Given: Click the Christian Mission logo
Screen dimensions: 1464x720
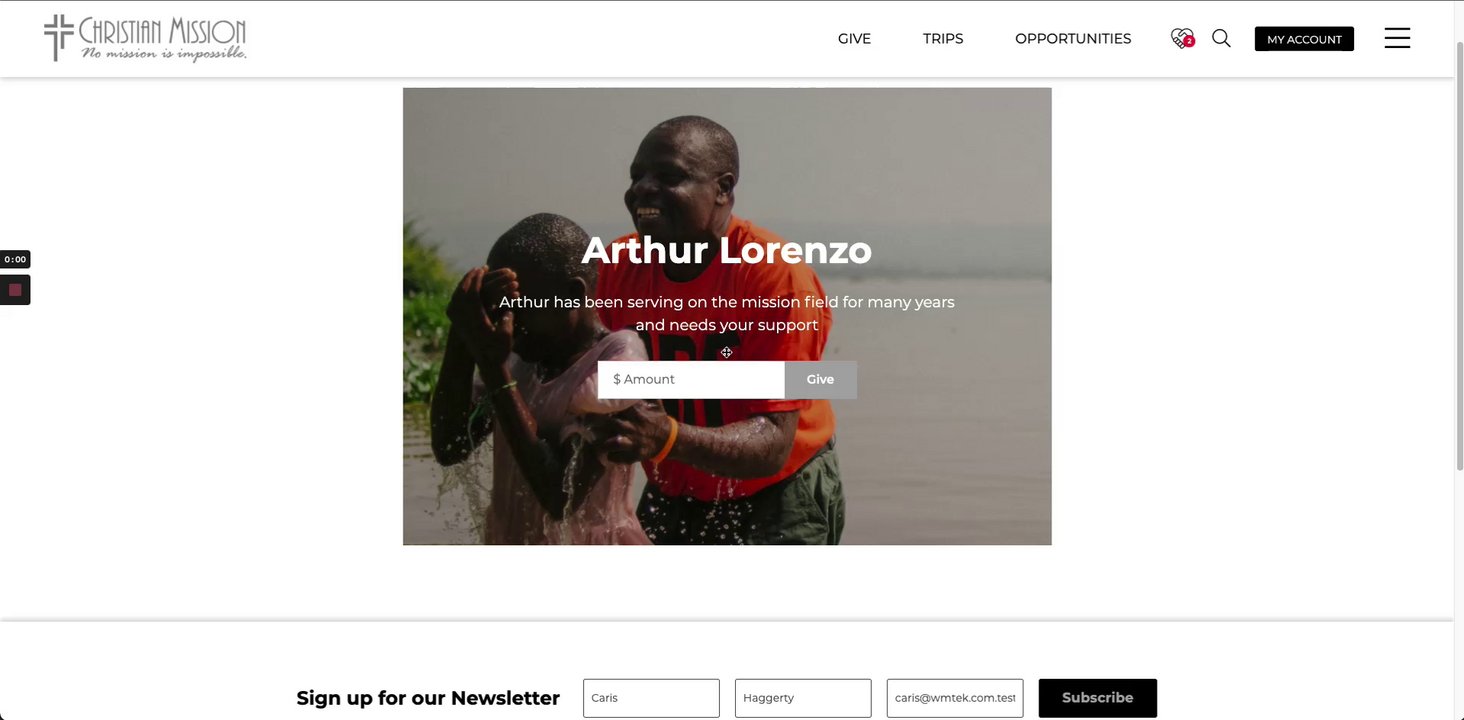Looking at the screenshot, I should click(145, 38).
